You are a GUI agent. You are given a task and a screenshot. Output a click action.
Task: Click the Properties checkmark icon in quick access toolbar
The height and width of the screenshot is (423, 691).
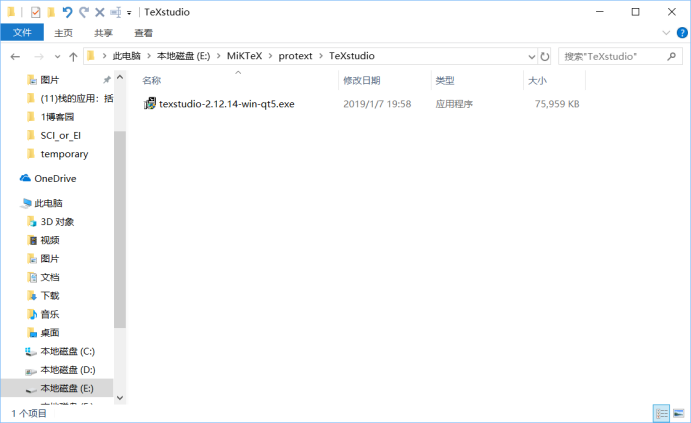36,12
